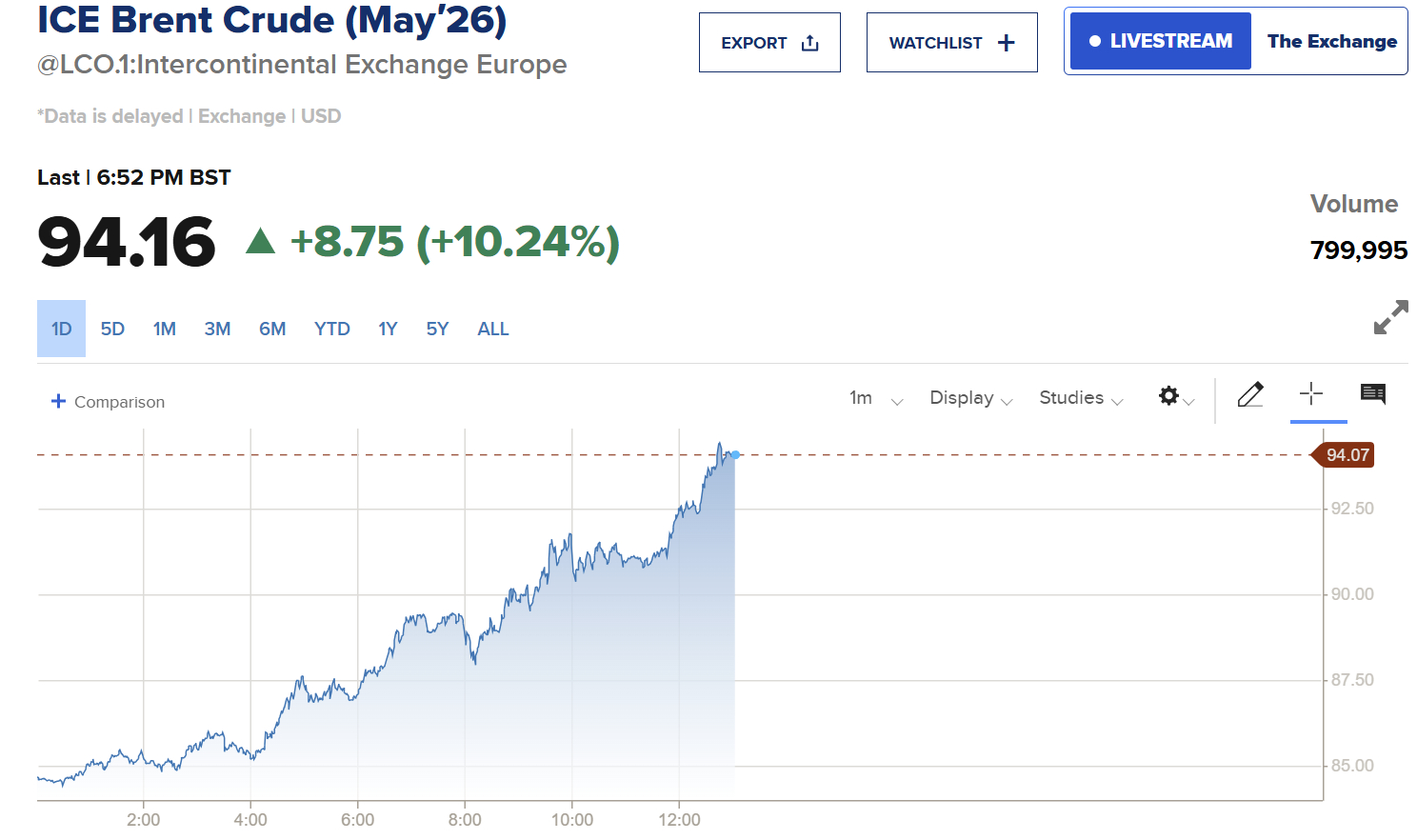Click the LIVESTREAM button

(1160, 41)
